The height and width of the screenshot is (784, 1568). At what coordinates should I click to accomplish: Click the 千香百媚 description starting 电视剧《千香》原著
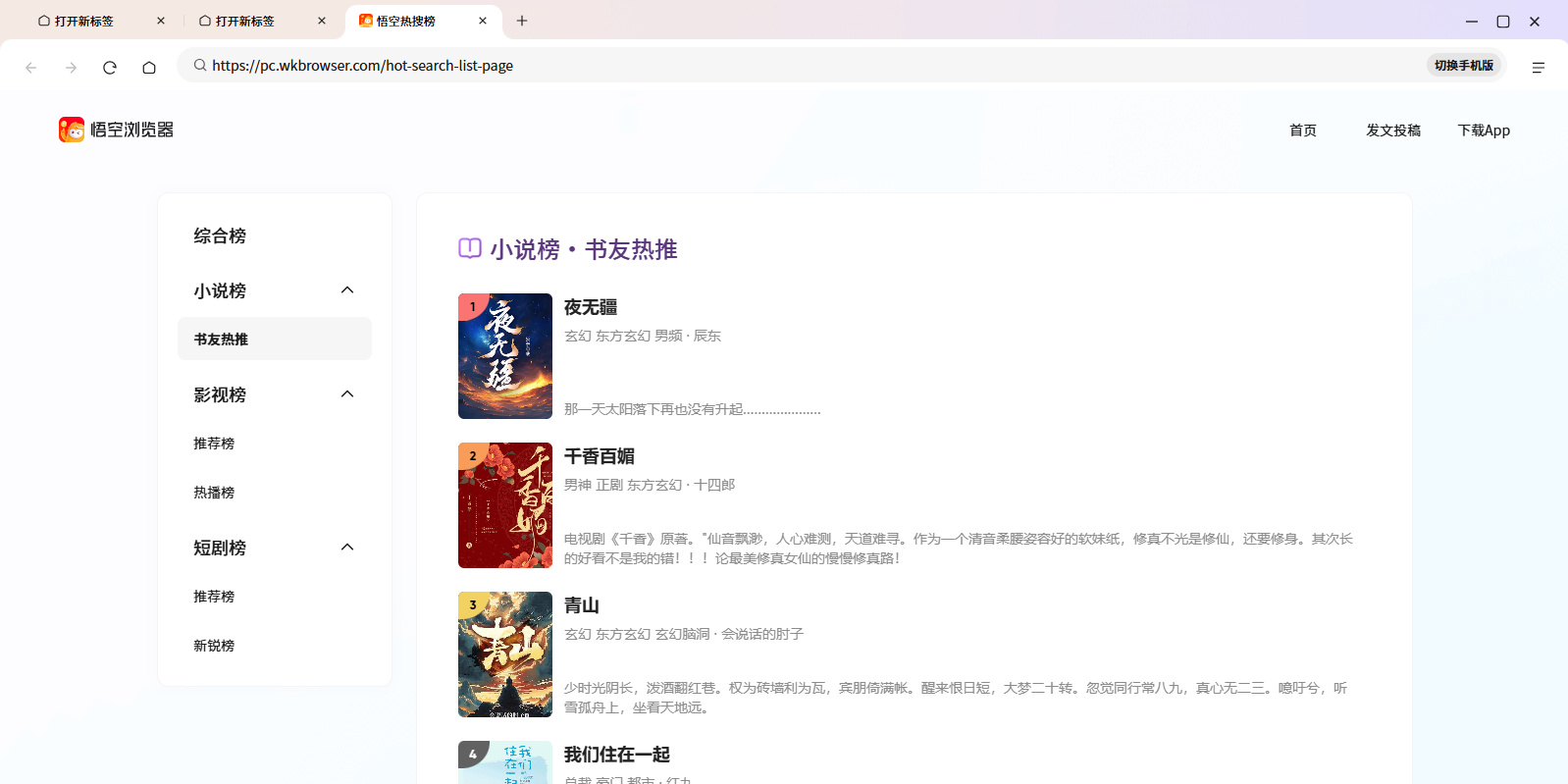point(959,549)
